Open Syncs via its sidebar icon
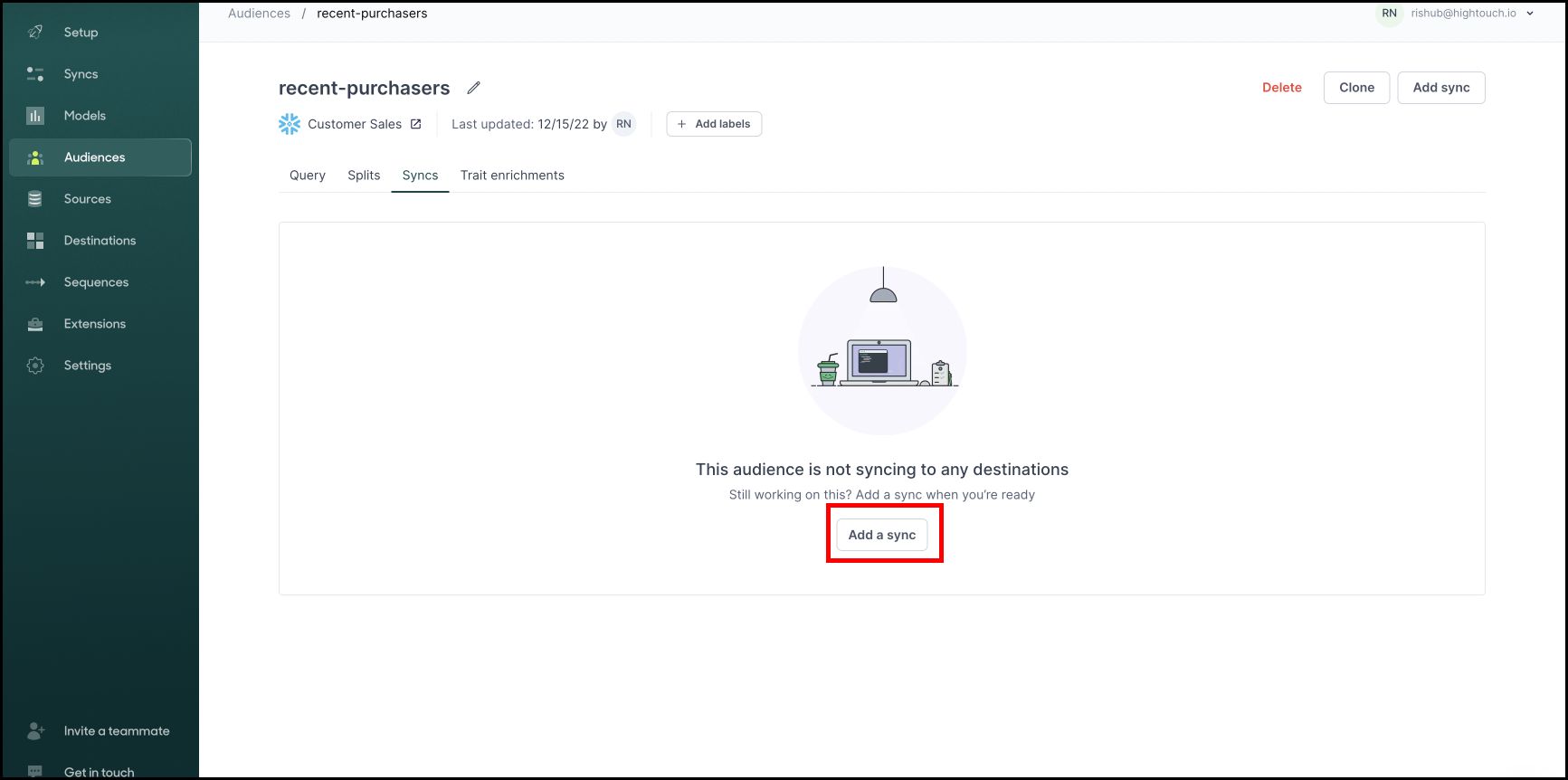1568x780 pixels. click(35, 74)
